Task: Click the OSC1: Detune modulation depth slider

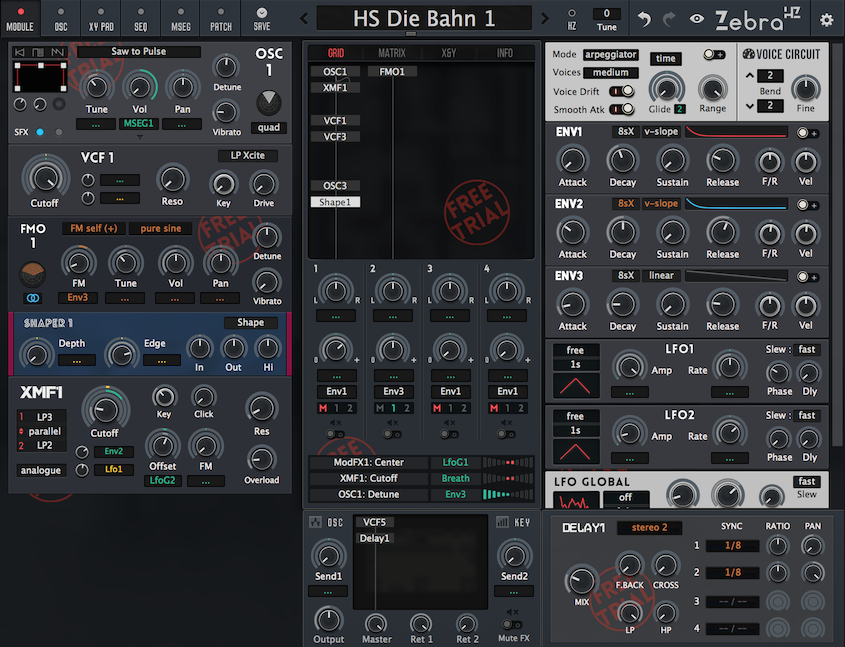Action: tap(508, 494)
